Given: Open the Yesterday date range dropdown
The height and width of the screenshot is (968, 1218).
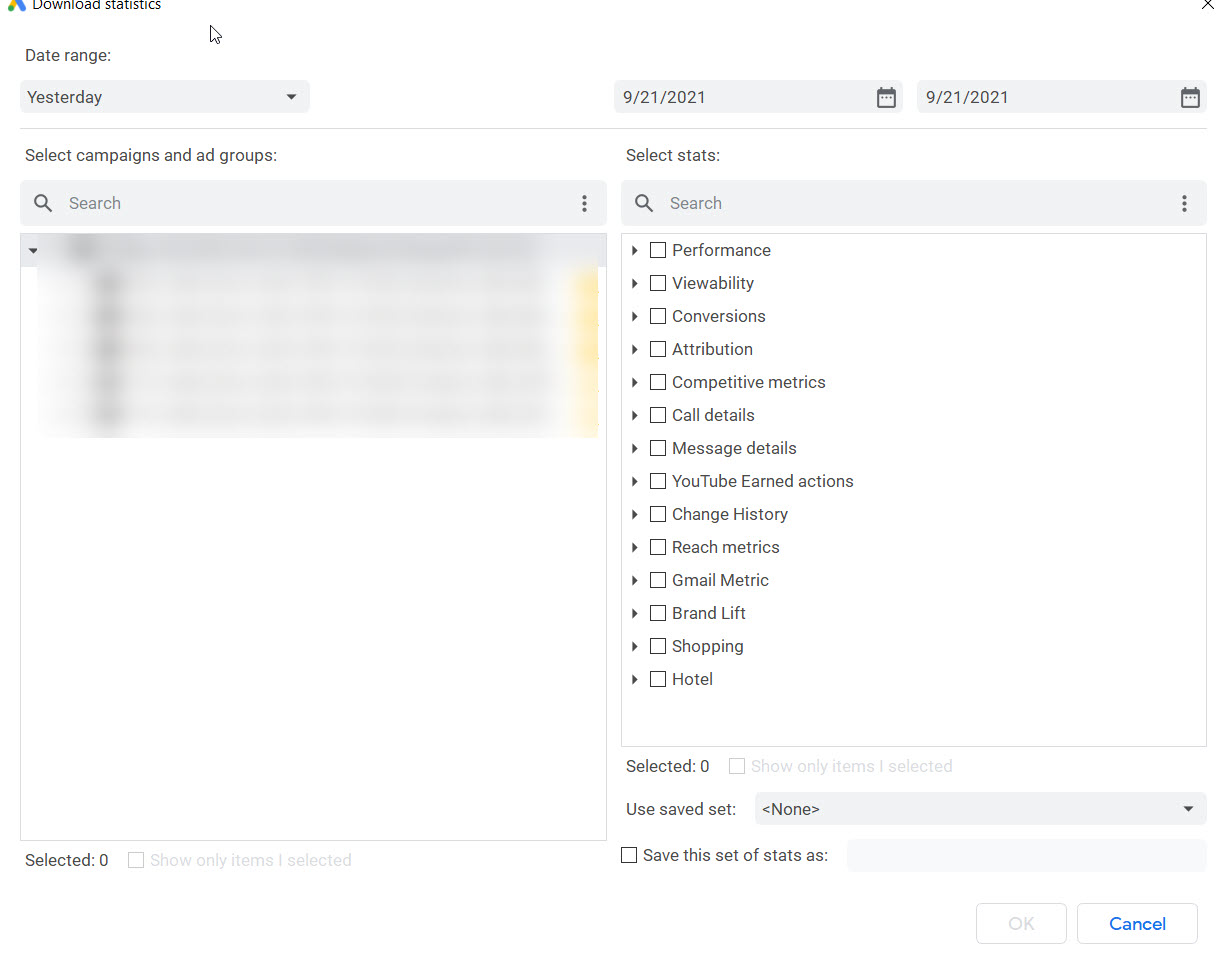Looking at the screenshot, I should (165, 97).
